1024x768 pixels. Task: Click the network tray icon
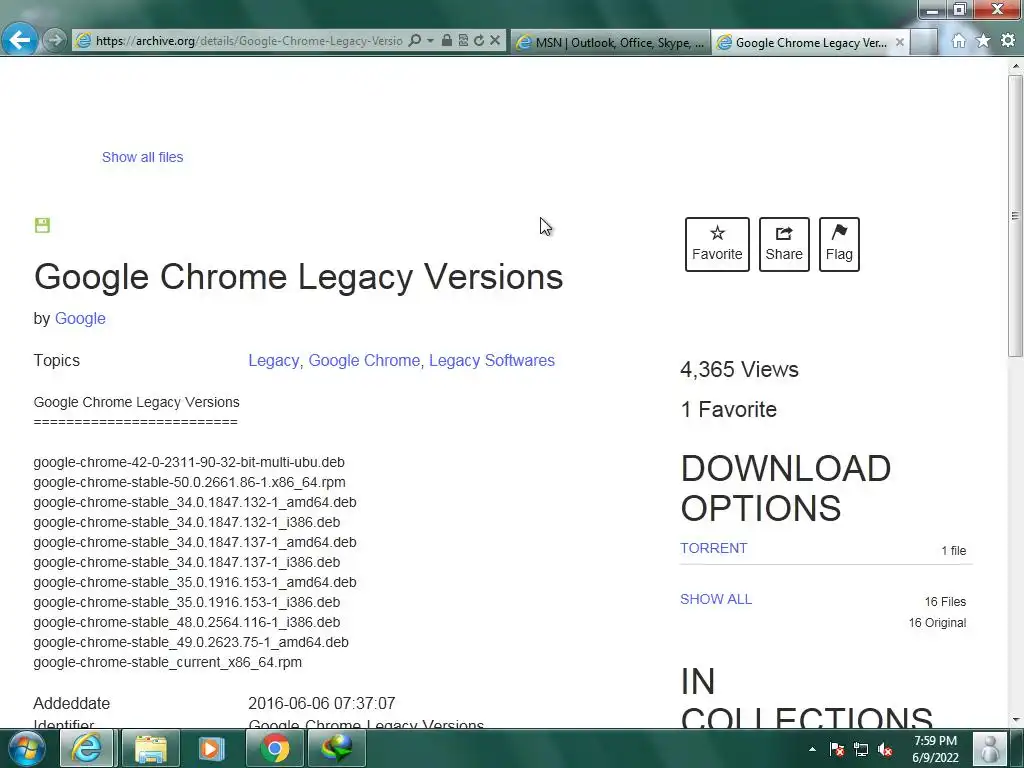point(861,749)
